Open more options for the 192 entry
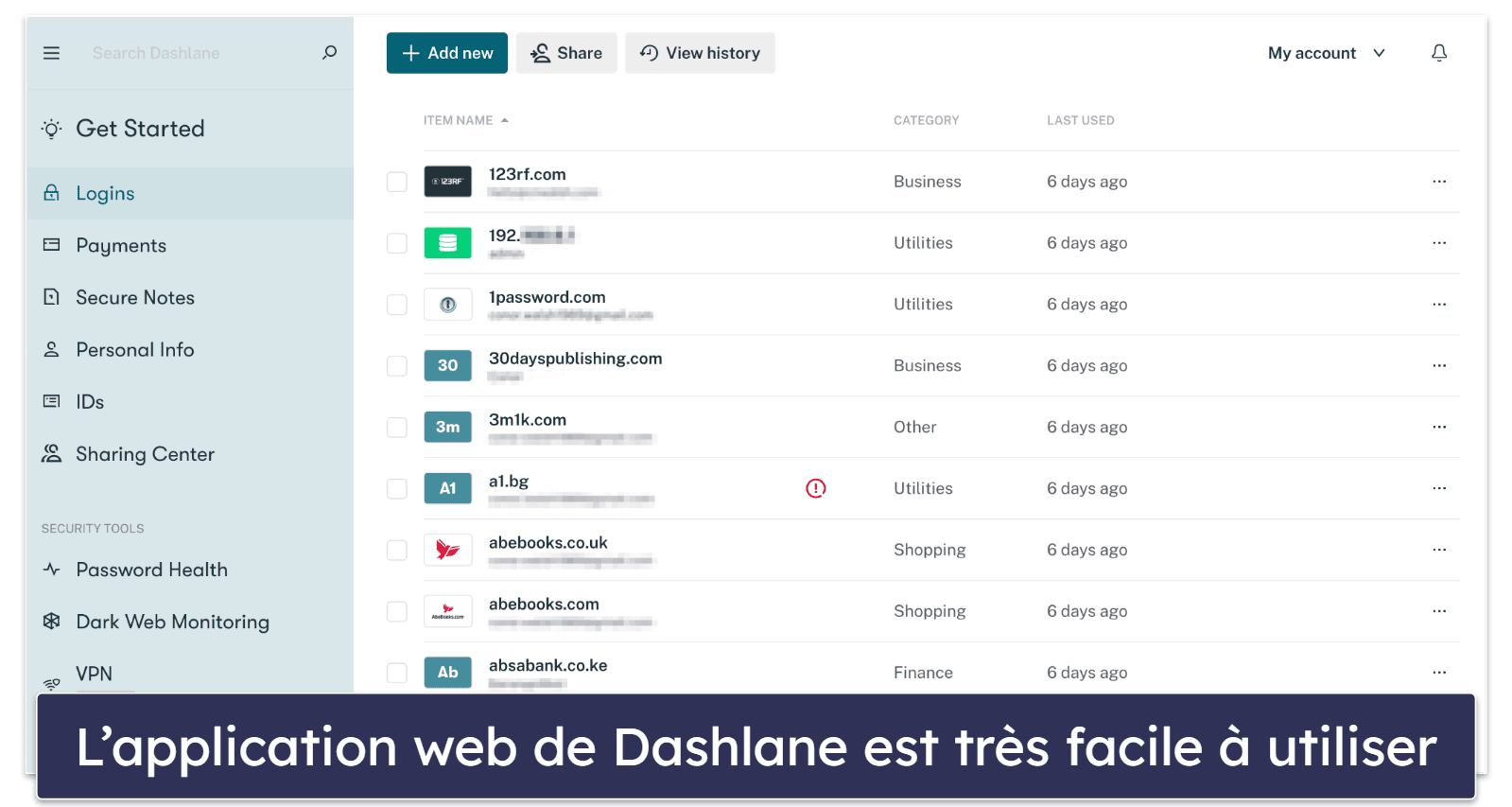This screenshot has width=1512, height=807. (x=1438, y=243)
